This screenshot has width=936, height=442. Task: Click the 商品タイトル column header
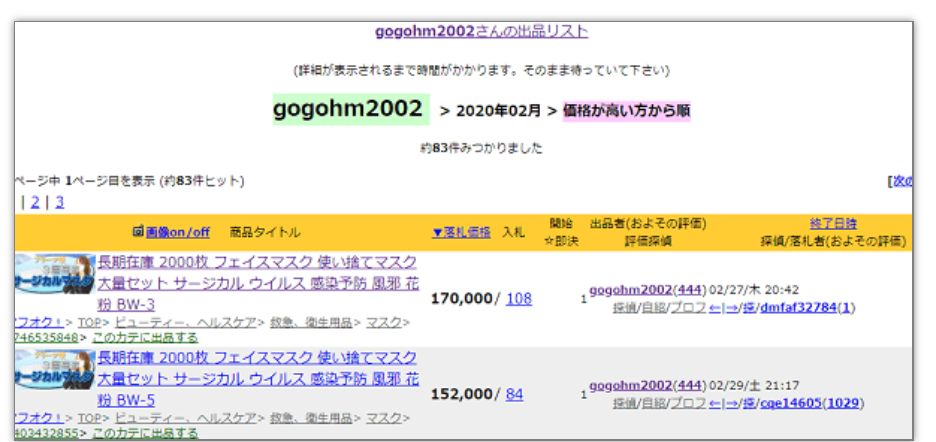(265, 232)
